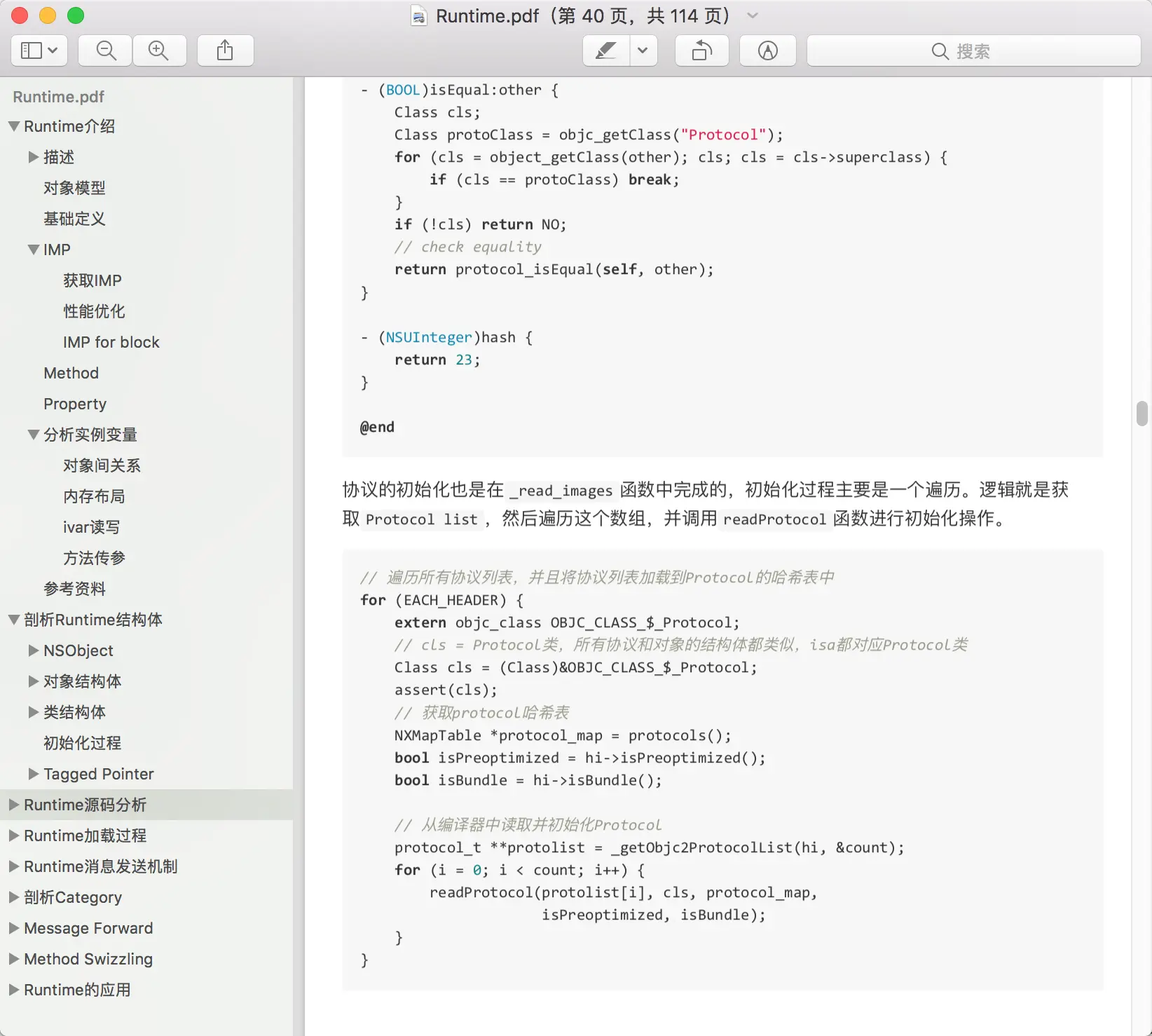Collapse the 剖析Runtime结构体 section

click(x=14, y=620)
